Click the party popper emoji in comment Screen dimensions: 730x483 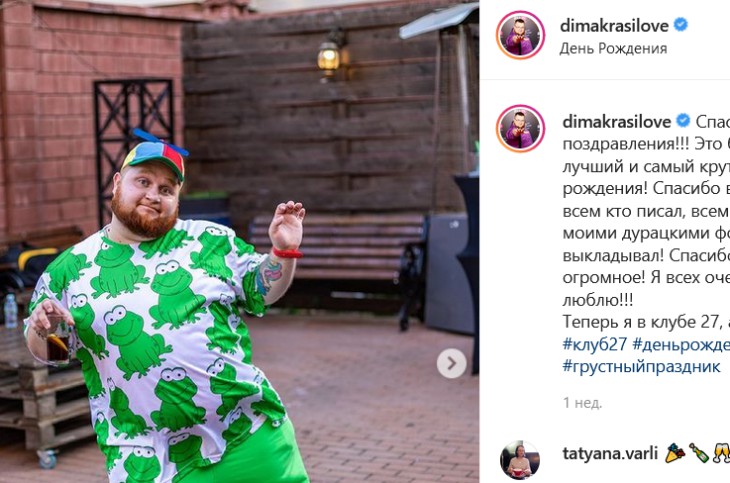675,453
